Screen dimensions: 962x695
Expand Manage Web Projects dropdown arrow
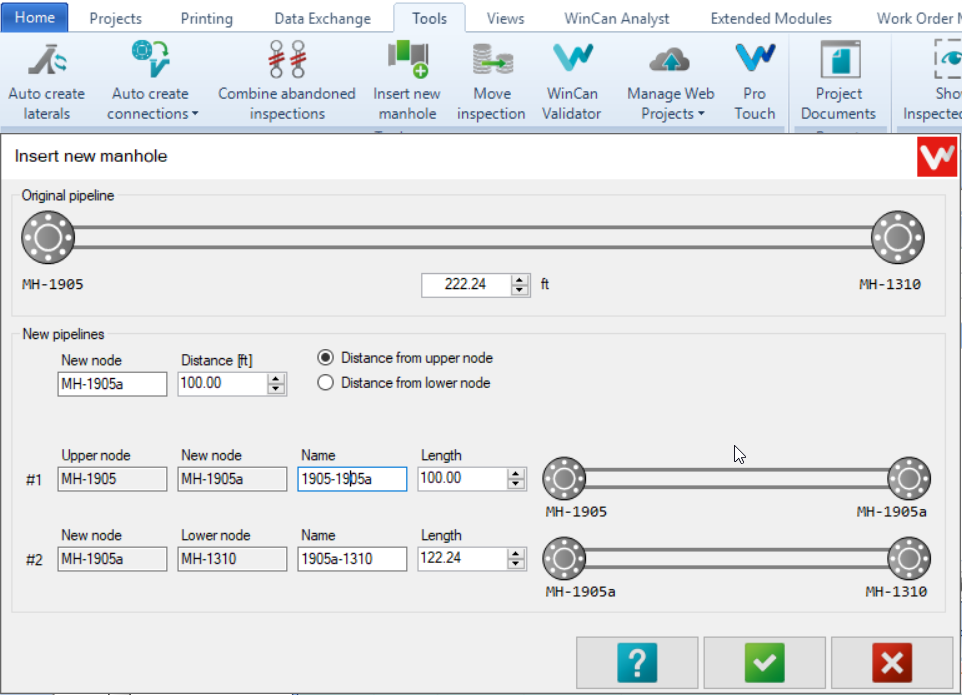click(x=701, y=114)
